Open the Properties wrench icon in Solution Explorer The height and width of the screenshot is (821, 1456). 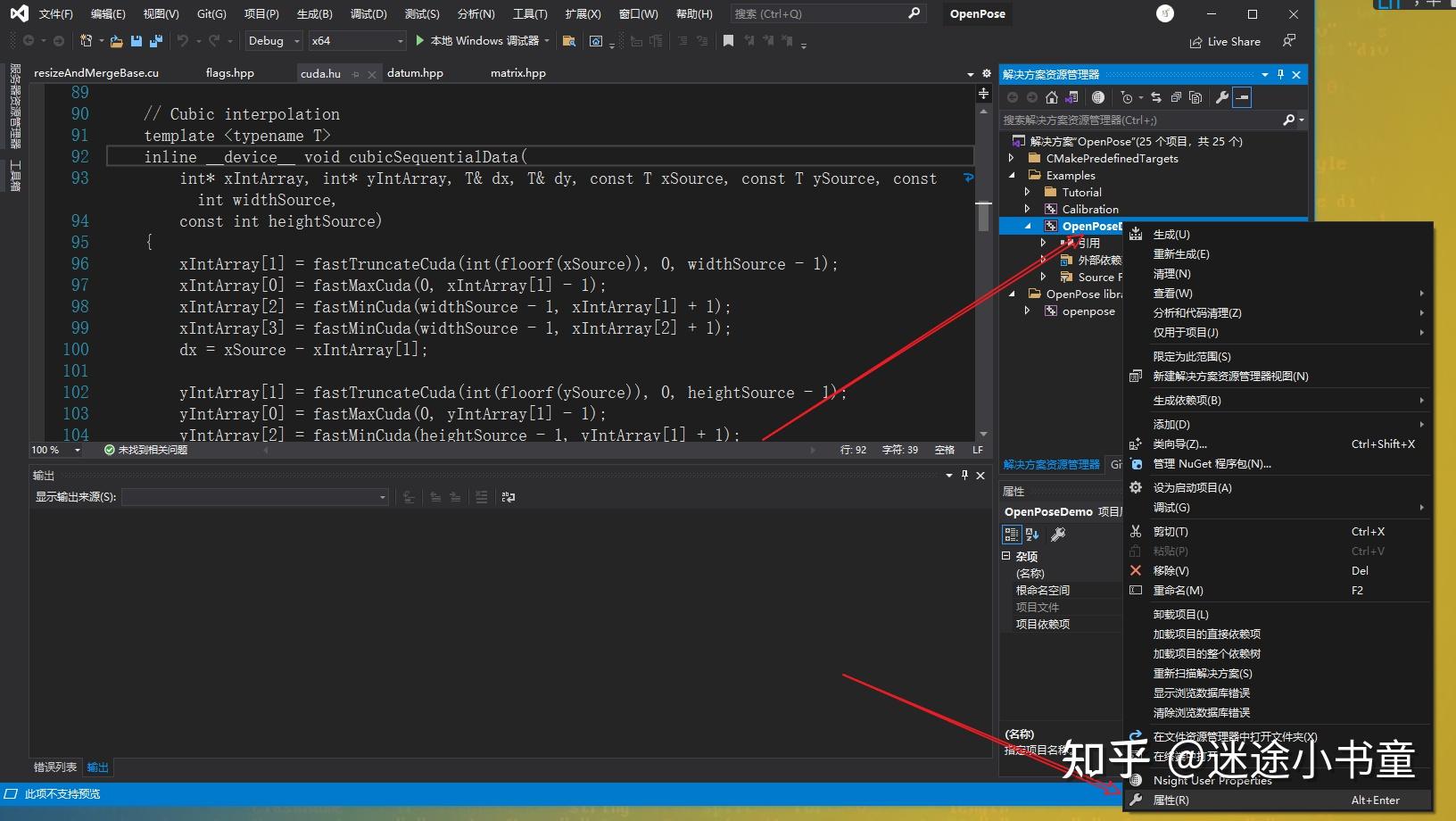point(1223,97)
